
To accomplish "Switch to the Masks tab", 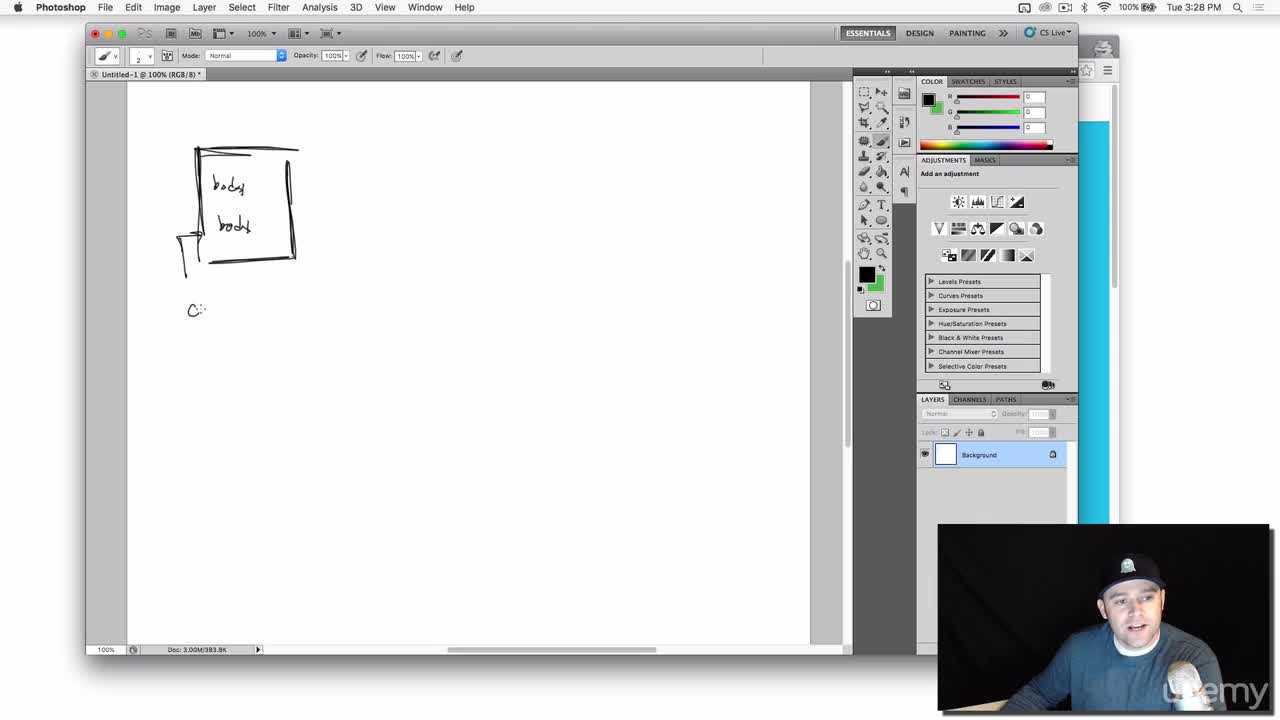I will (985, 160).
